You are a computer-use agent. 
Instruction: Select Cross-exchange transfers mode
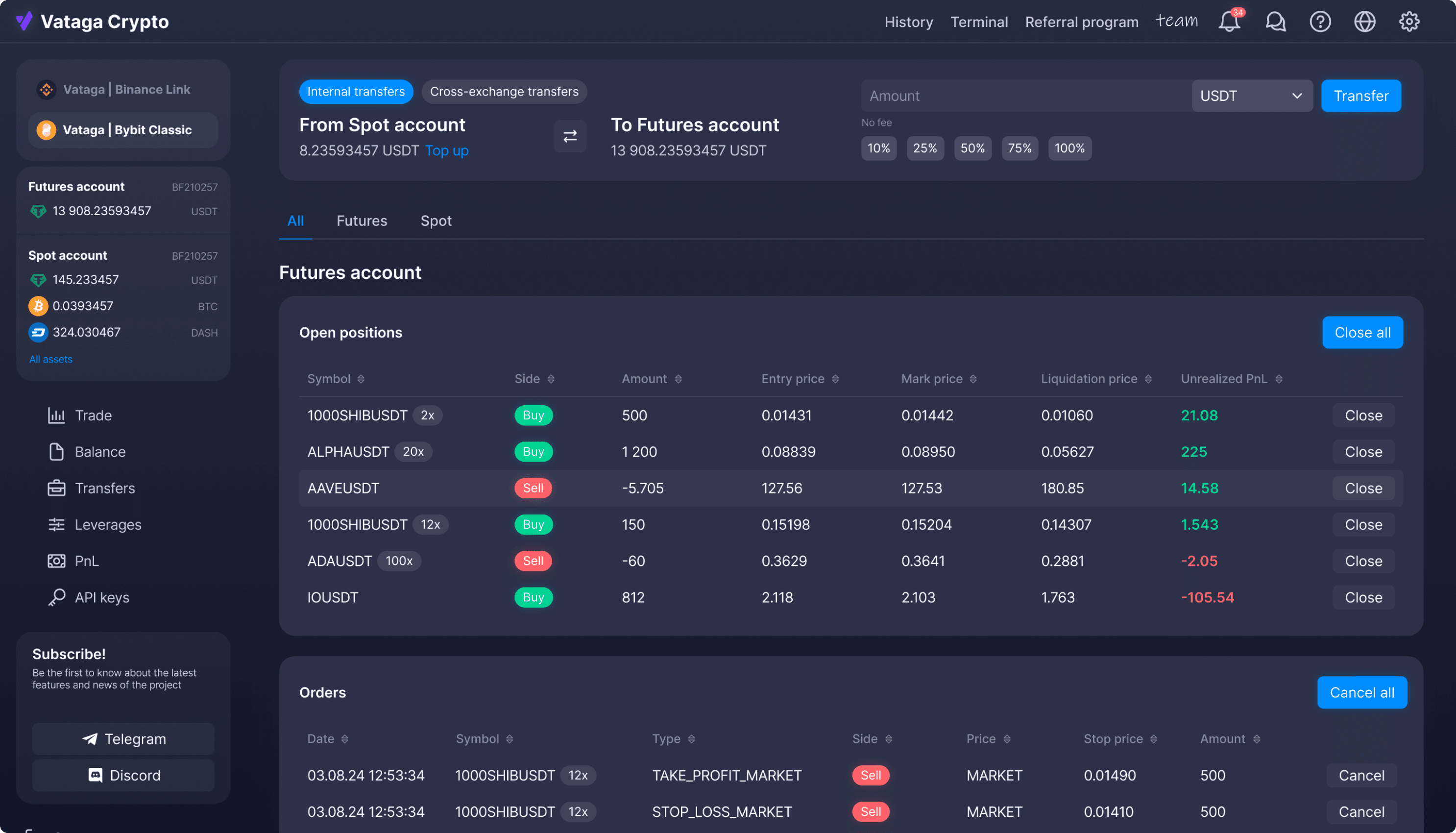(x=504, y=92)
